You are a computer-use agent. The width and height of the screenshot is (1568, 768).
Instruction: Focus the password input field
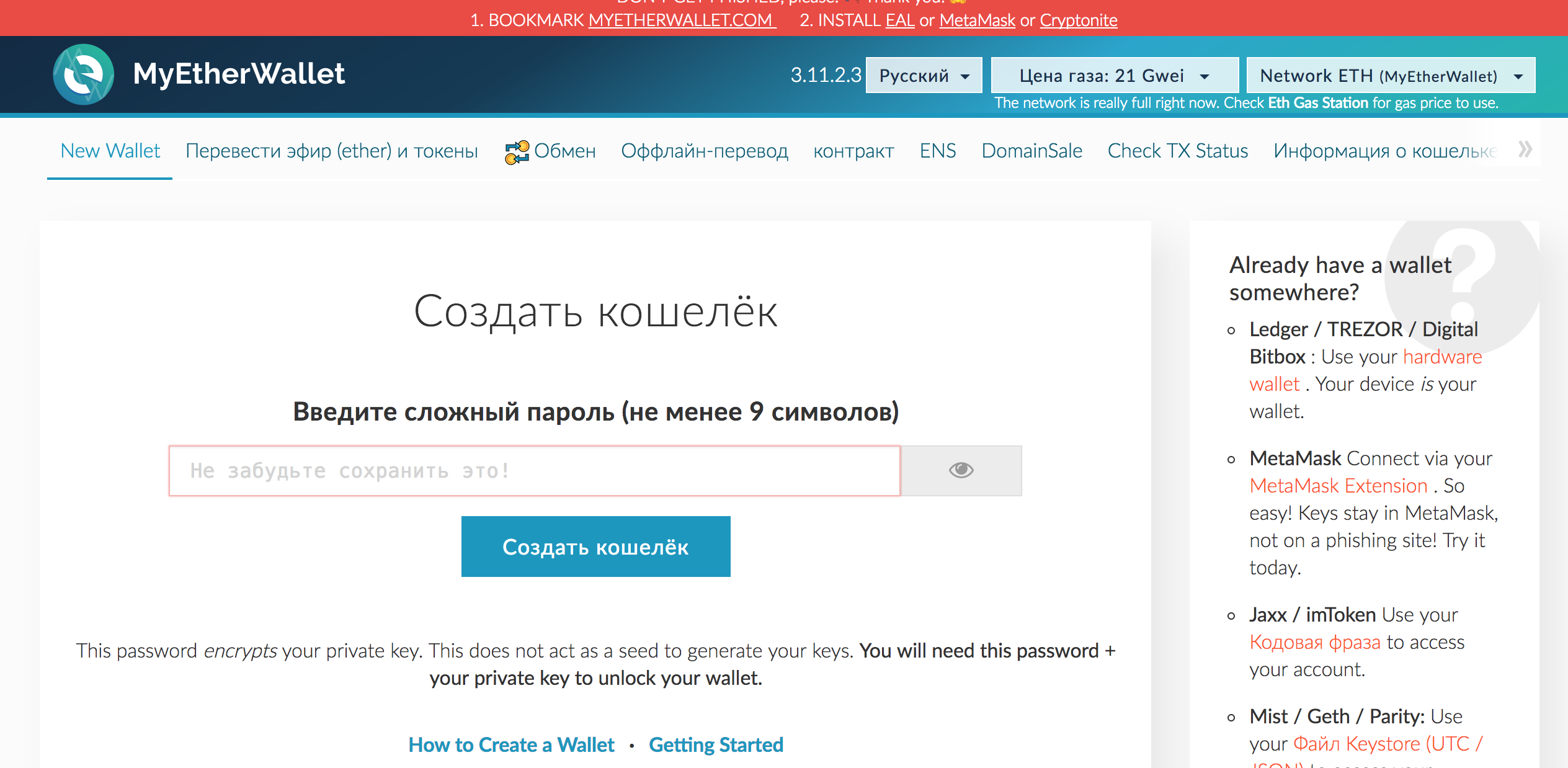(x=534, y=471)
